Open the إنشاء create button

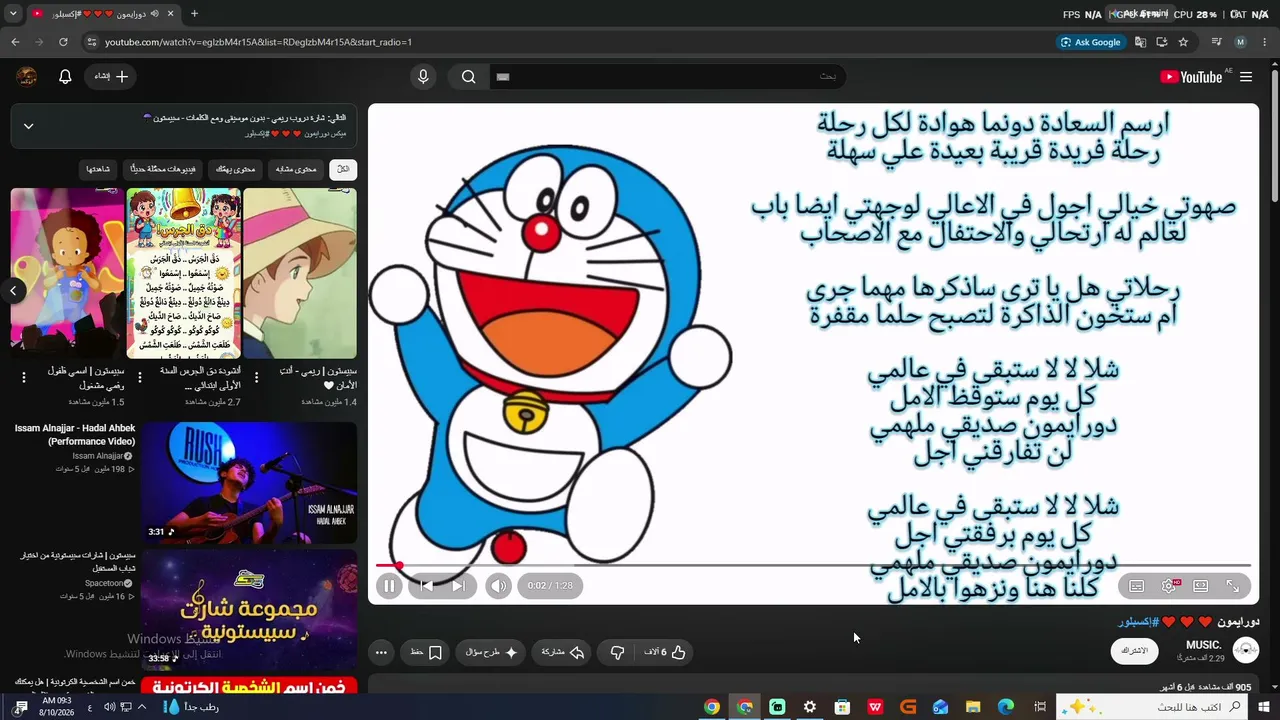coord(112,77)
